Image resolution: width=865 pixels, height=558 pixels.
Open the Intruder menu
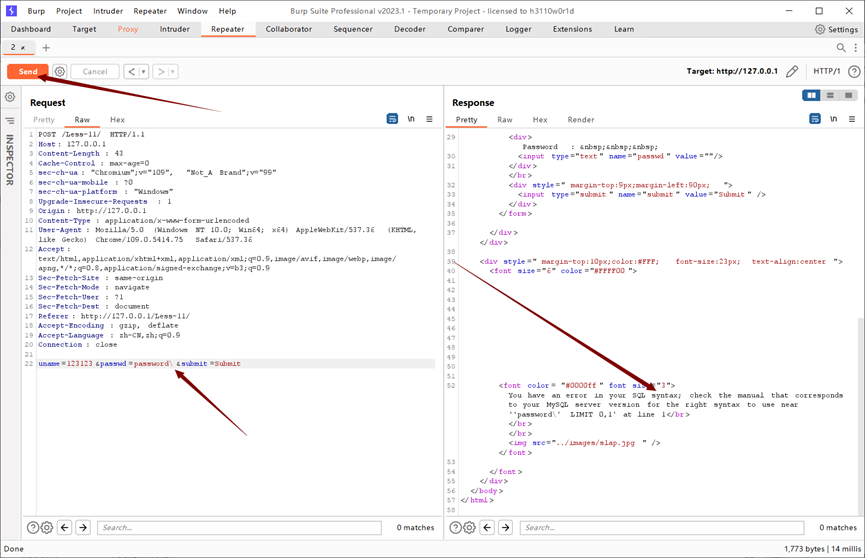(x=108, y=11)
